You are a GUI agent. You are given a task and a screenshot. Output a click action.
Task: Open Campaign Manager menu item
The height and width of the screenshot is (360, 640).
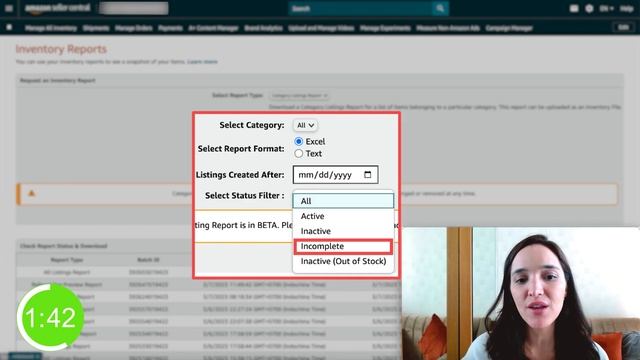click(509, 28)
